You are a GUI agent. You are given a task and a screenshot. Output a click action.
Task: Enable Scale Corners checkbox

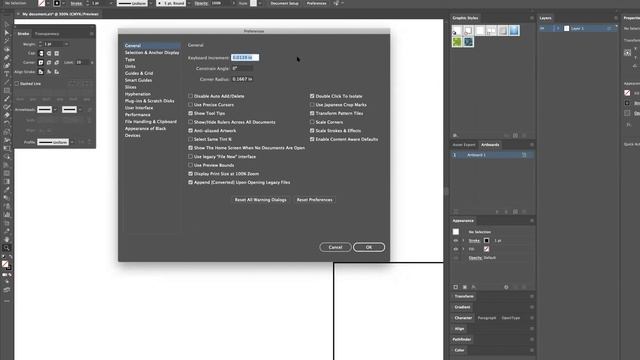pyautogui.click(x=312, y=122)
